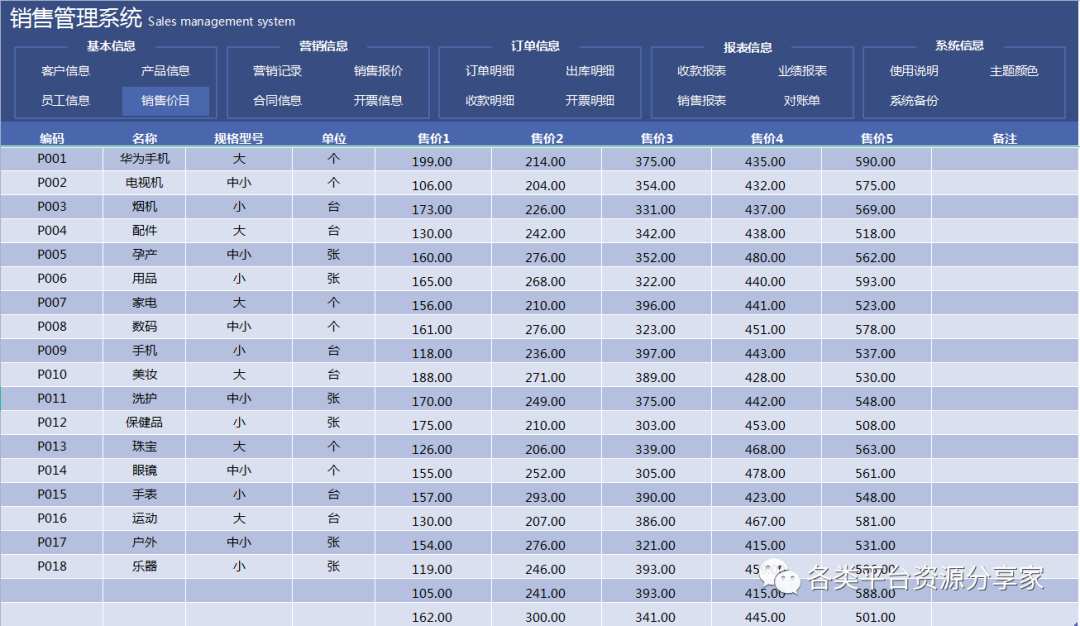This screenshot has height=626, width=1080.
Task: Change 主题颜色 setting
Action: point(1014,71)
